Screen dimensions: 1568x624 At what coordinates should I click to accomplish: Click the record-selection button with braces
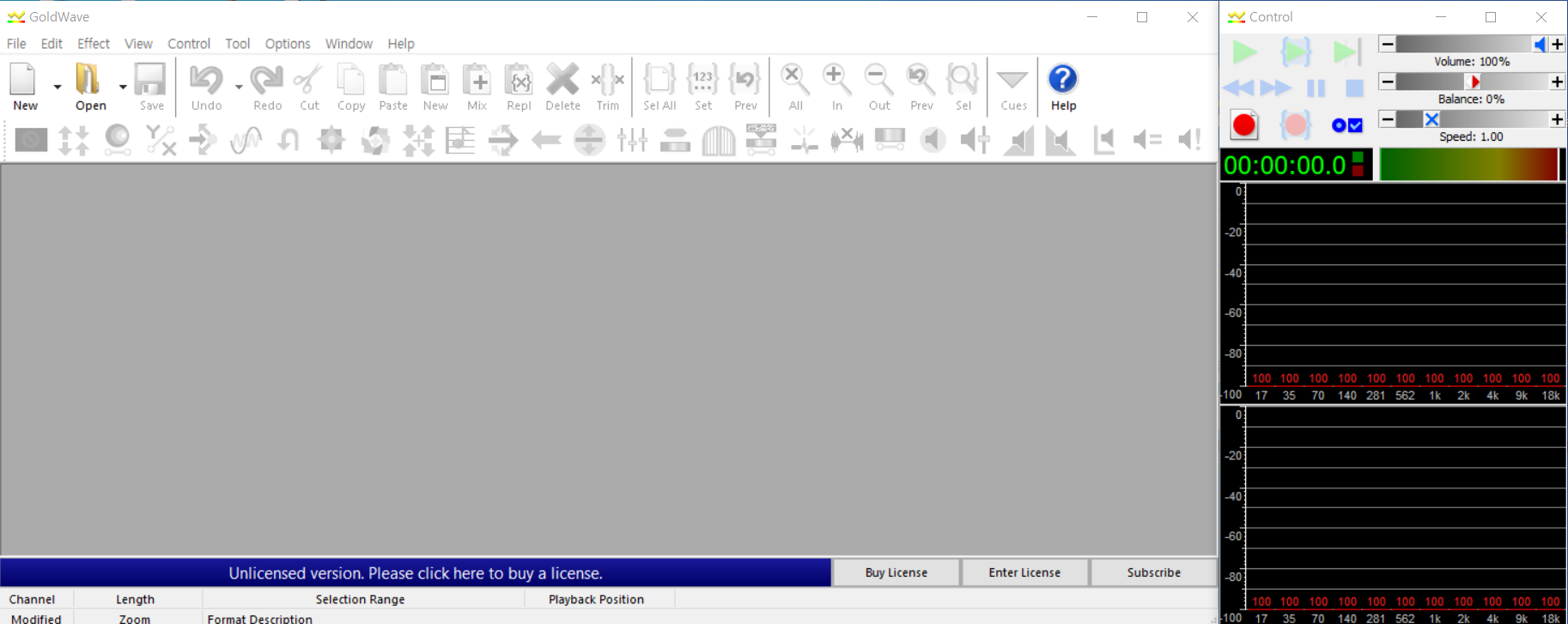click(x=1295, y=125)
